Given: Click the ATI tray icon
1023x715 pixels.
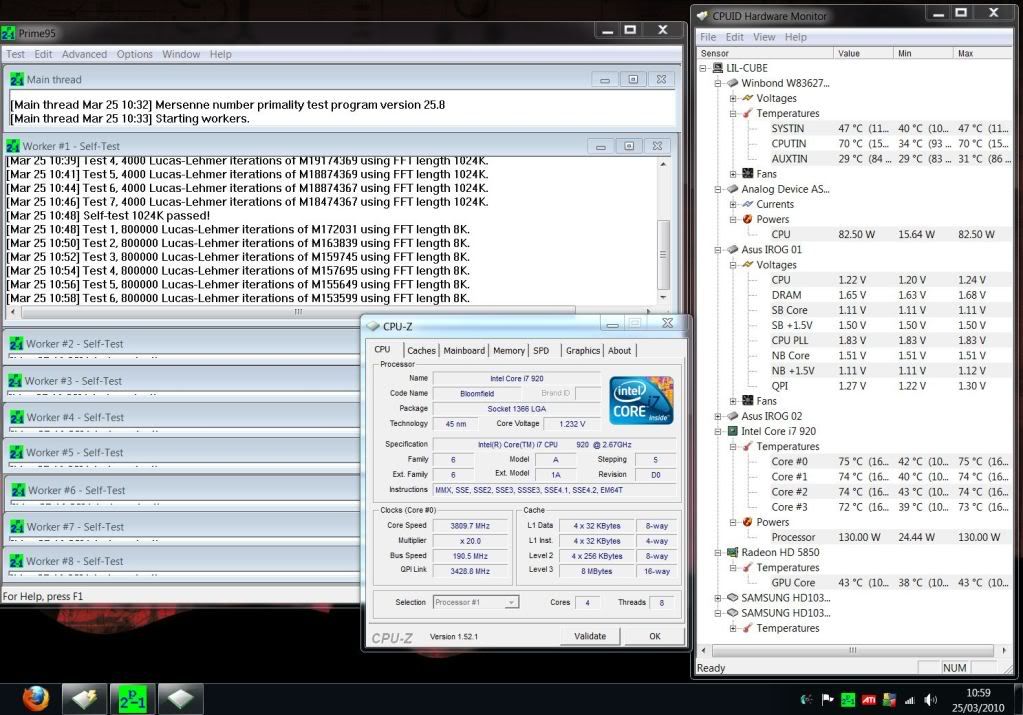Looking at the screenshot, I should (x=868, y=700).
